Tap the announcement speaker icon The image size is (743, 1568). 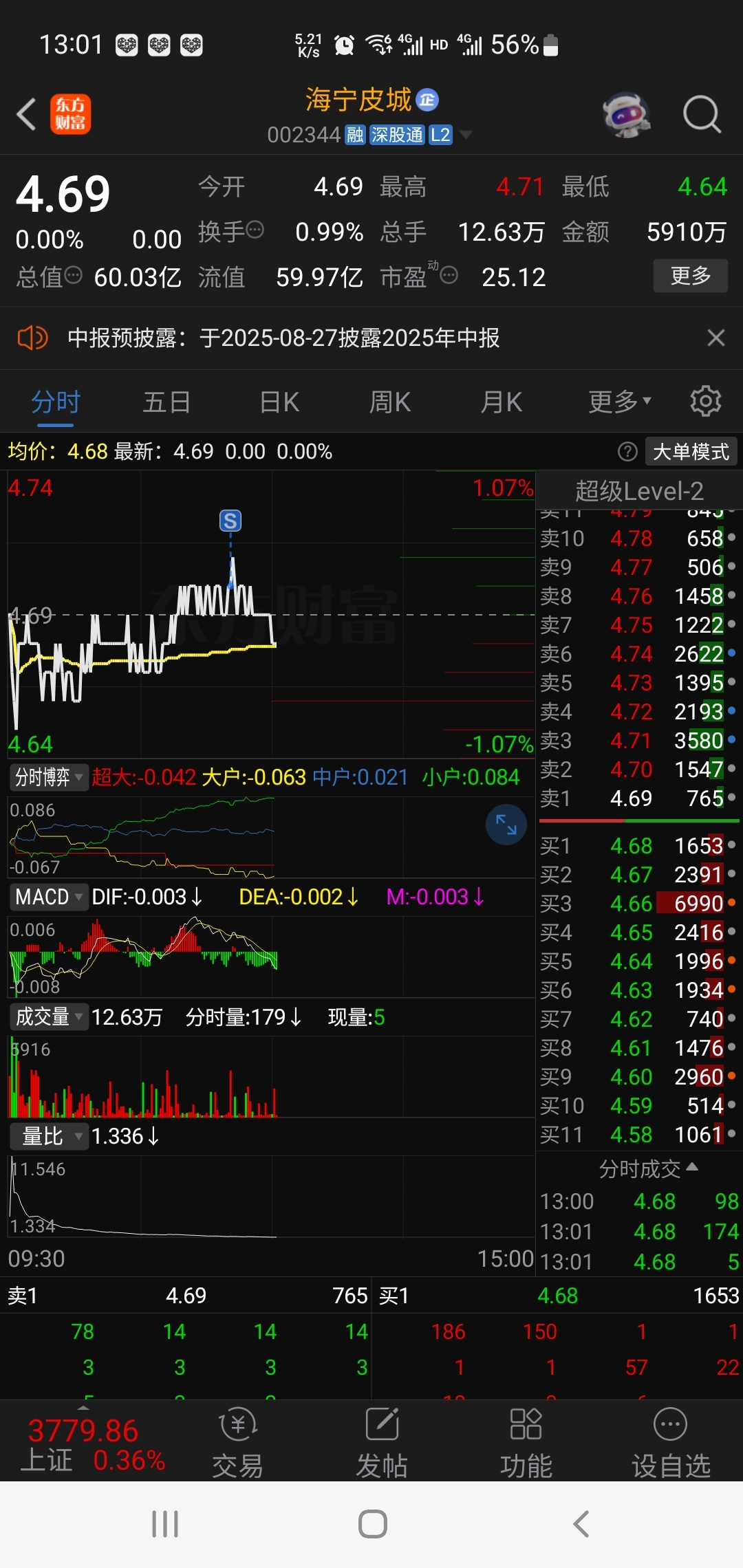pos(32,338)
